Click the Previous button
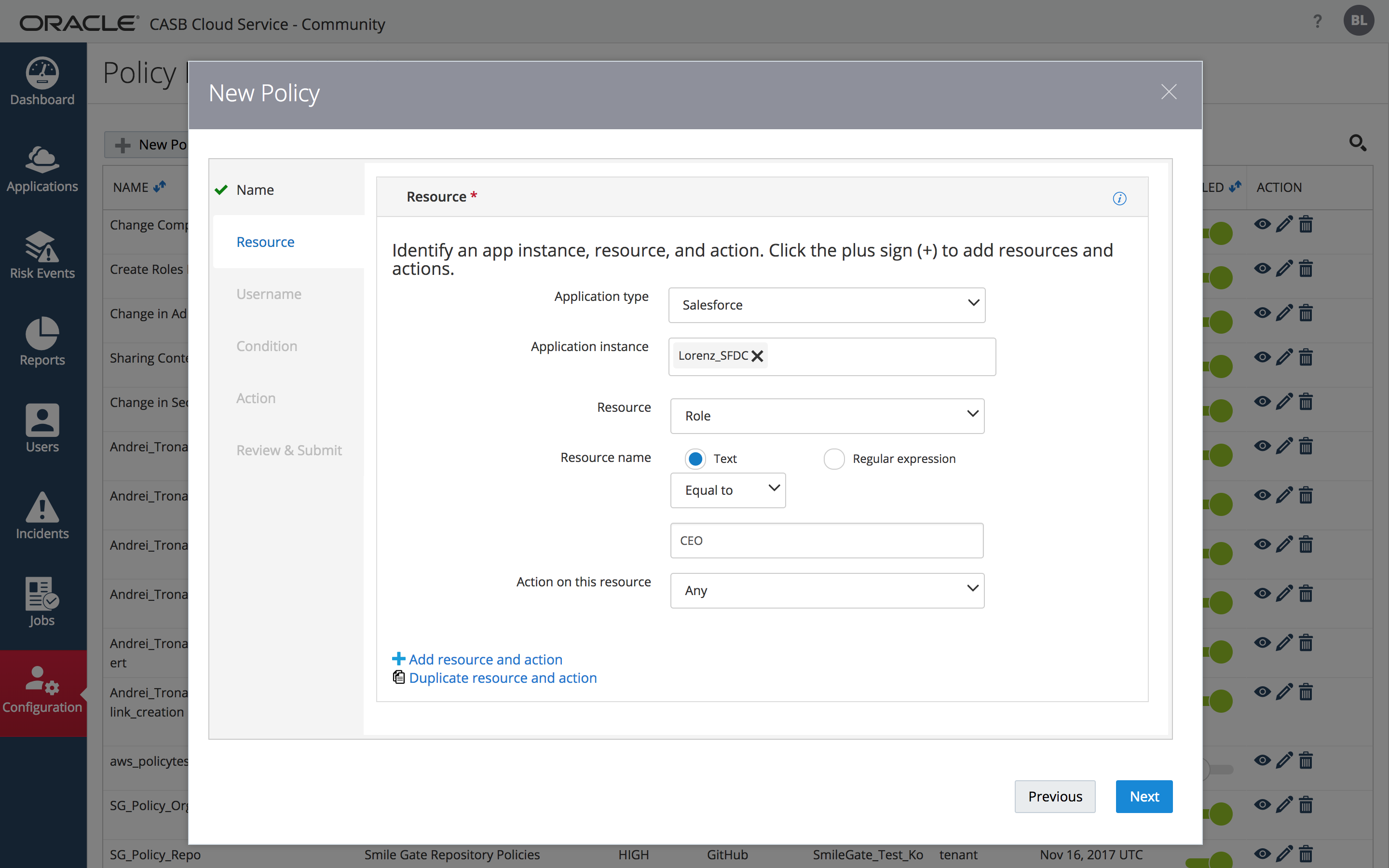This screenshot has height=868, width=1389. tap(1055, 796)
